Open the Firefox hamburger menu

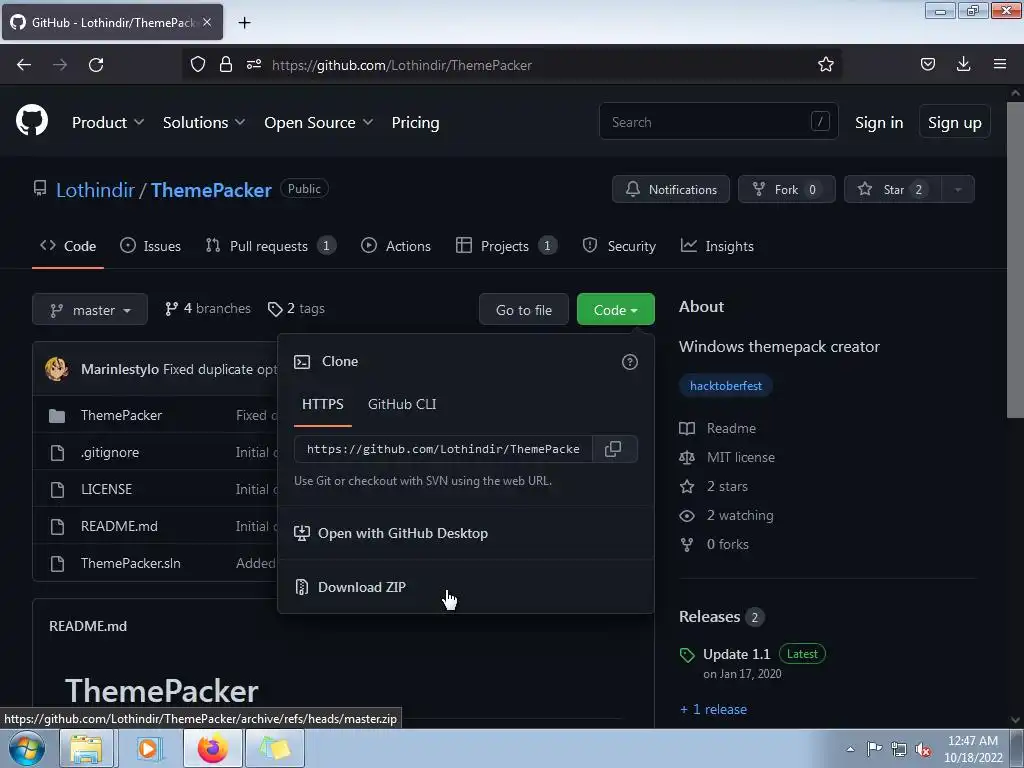1000,64
